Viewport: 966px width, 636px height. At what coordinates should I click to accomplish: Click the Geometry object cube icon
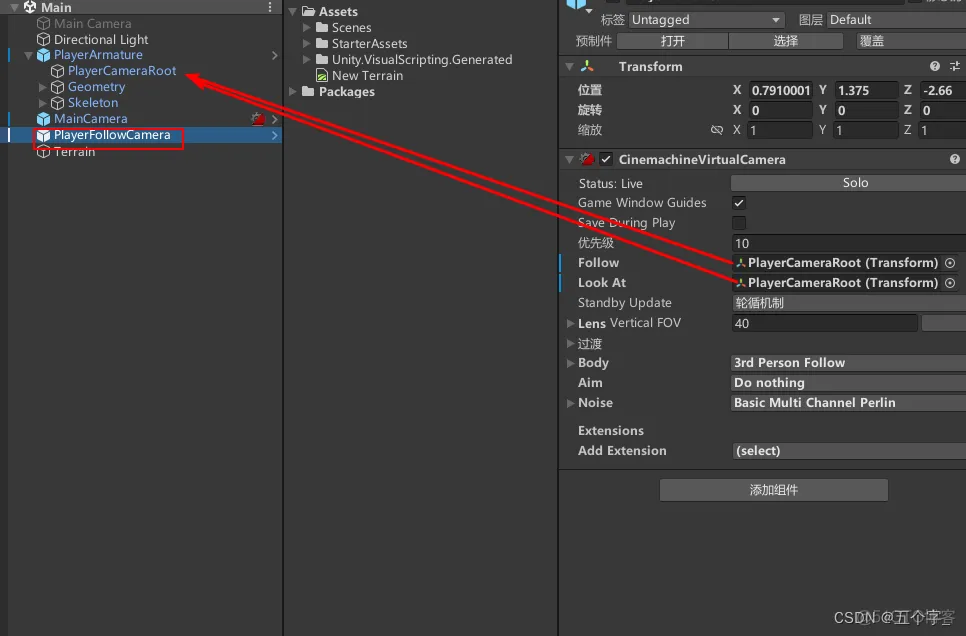point(57,87)
